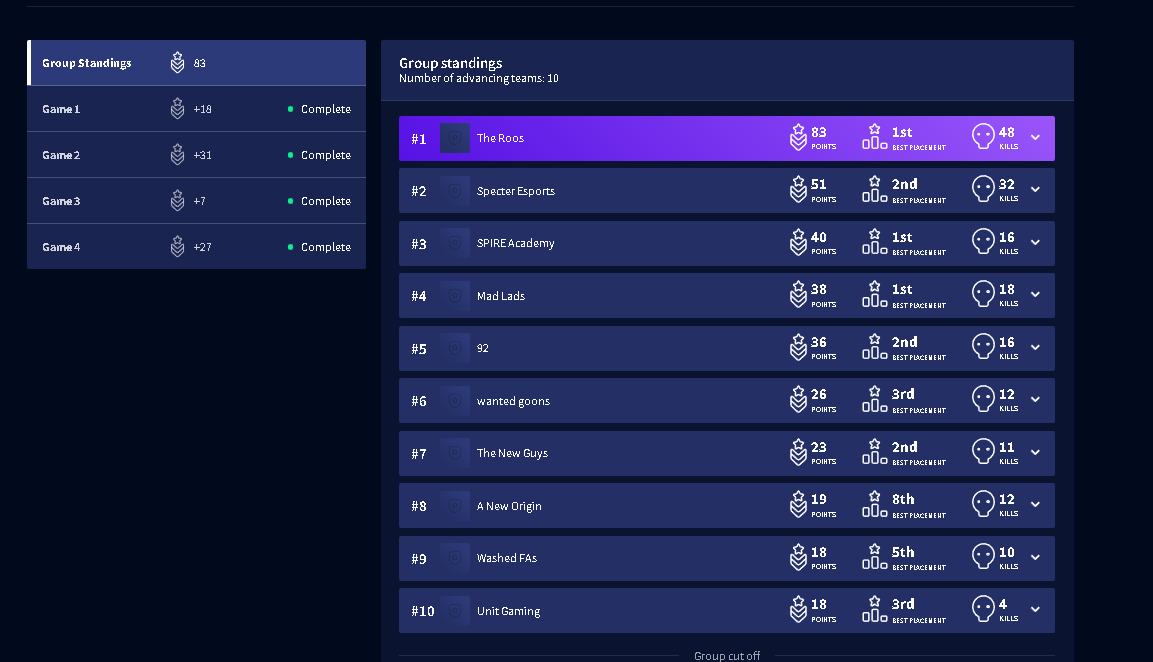Screen dimensions: 1153x662
Task: Expand The Roos row details
Action: (x=1035, y=138)
